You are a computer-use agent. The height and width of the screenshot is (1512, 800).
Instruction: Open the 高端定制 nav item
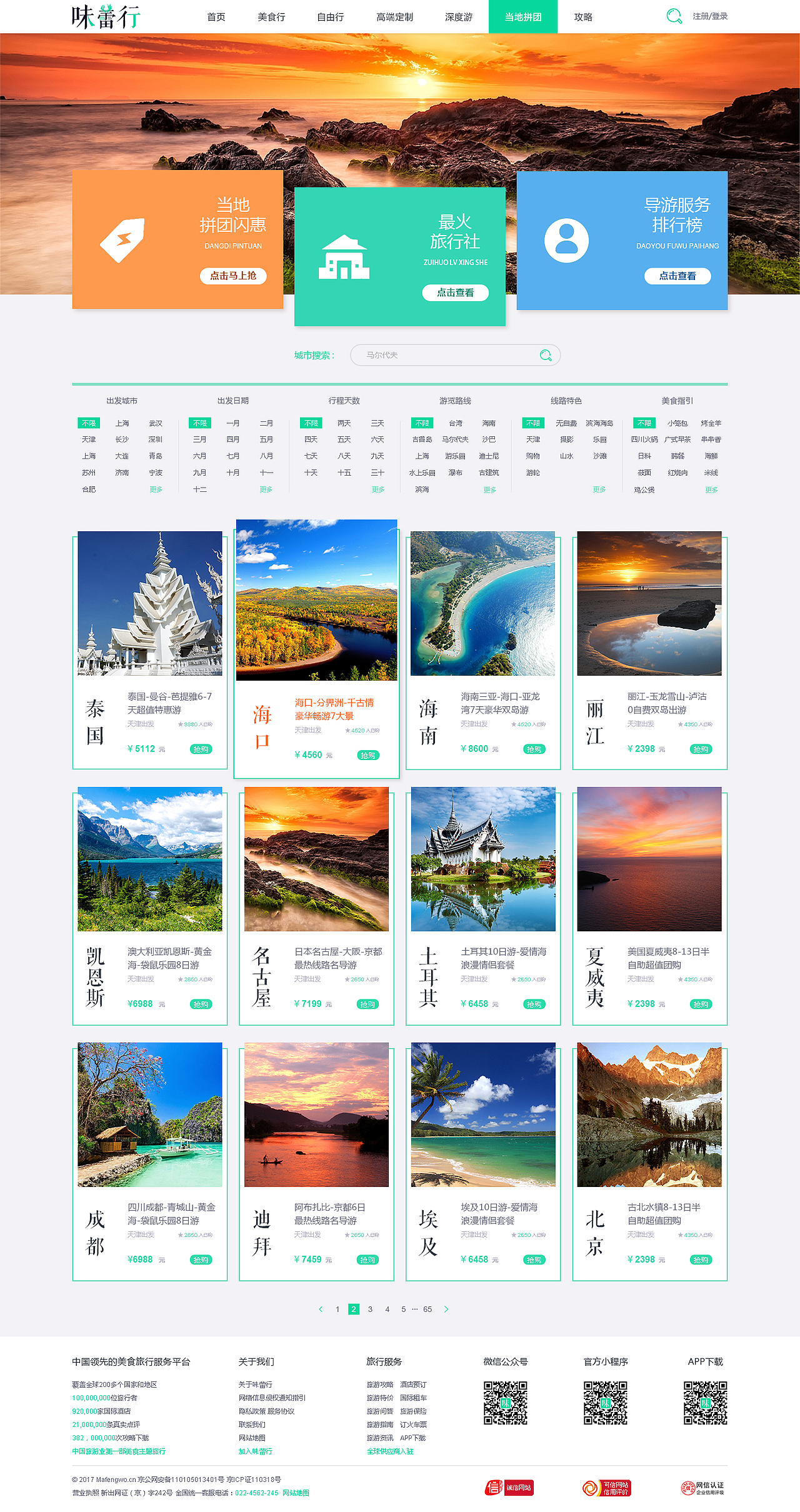tap(394, 17)
